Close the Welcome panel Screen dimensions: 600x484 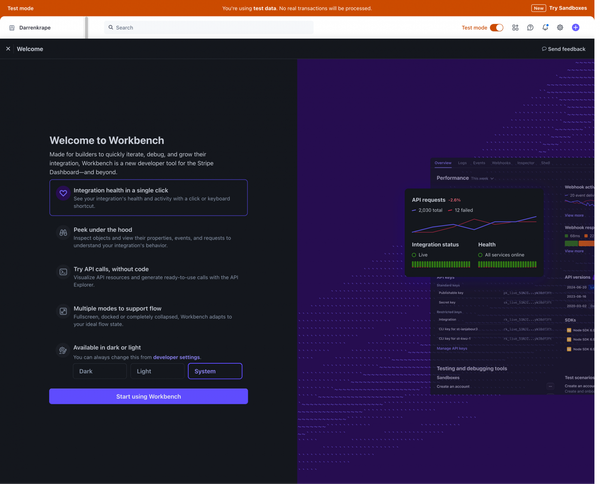pyautogui.click(x=8, y=49)
